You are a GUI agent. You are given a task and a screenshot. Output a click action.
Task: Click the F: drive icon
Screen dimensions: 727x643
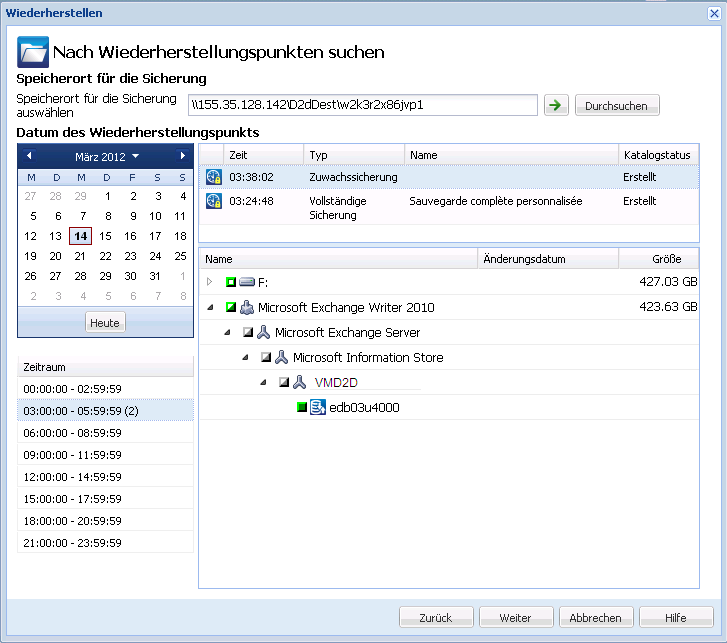(246, 283)
